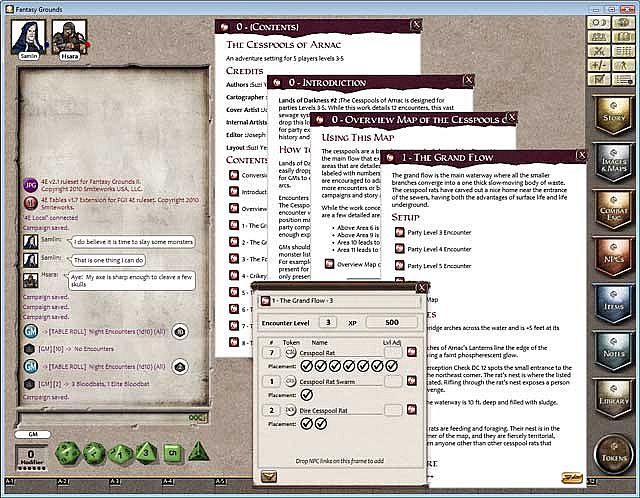Edit the Cesspool Rat count field showing 7

pos(271,352)
